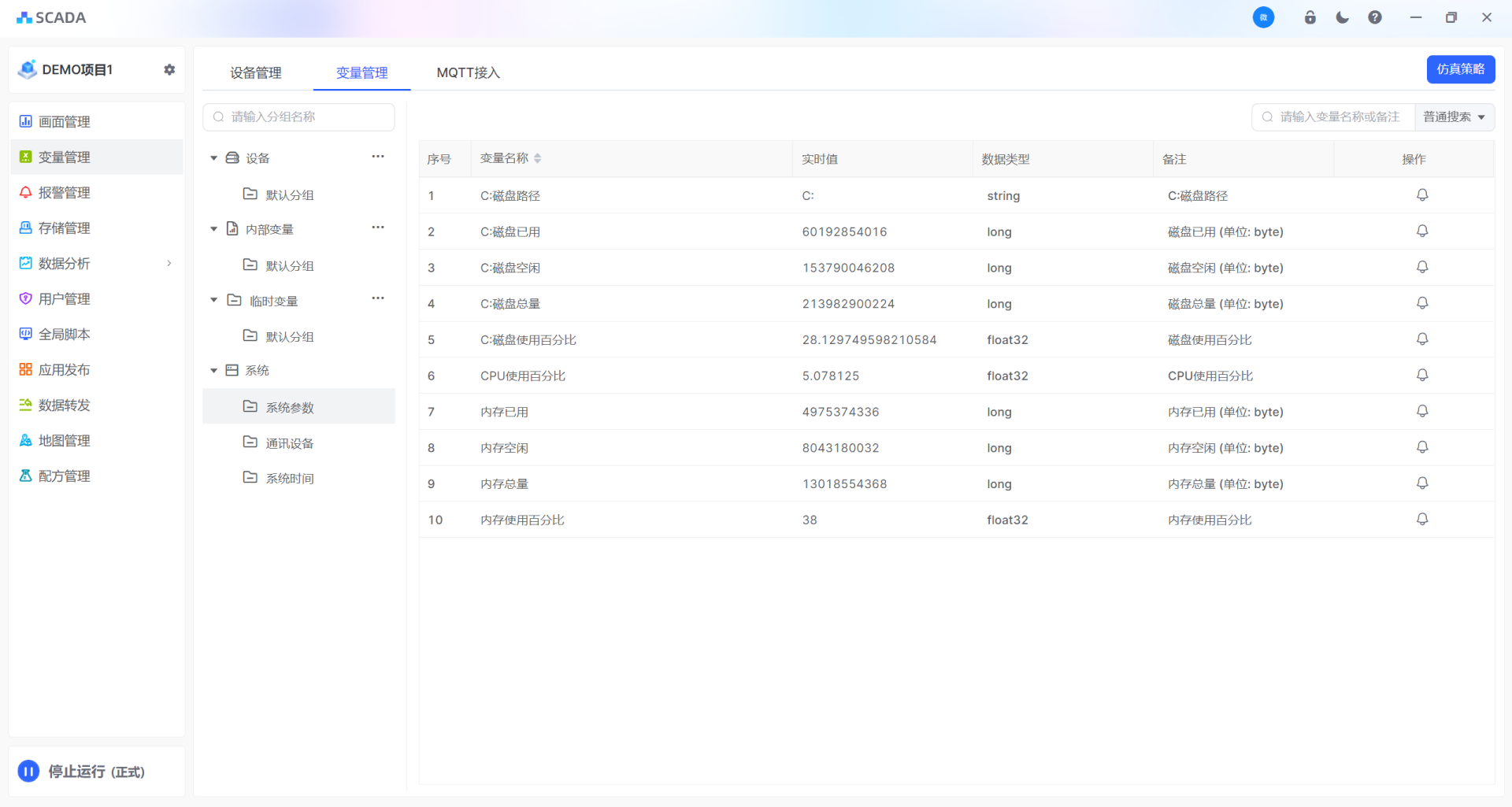1512x807 pixels.
Task: Stop the running project using 停止运行
Action: (28, 772)
